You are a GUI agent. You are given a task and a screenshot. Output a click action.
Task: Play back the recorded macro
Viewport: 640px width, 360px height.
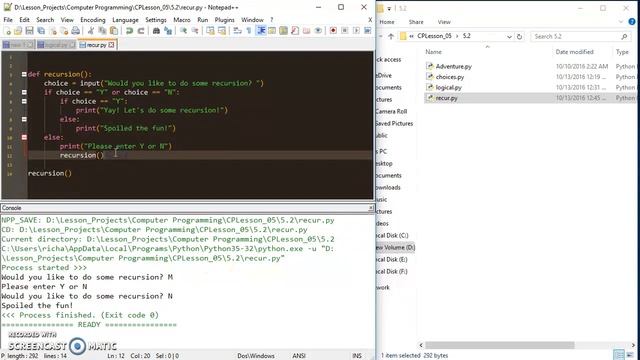356,31
